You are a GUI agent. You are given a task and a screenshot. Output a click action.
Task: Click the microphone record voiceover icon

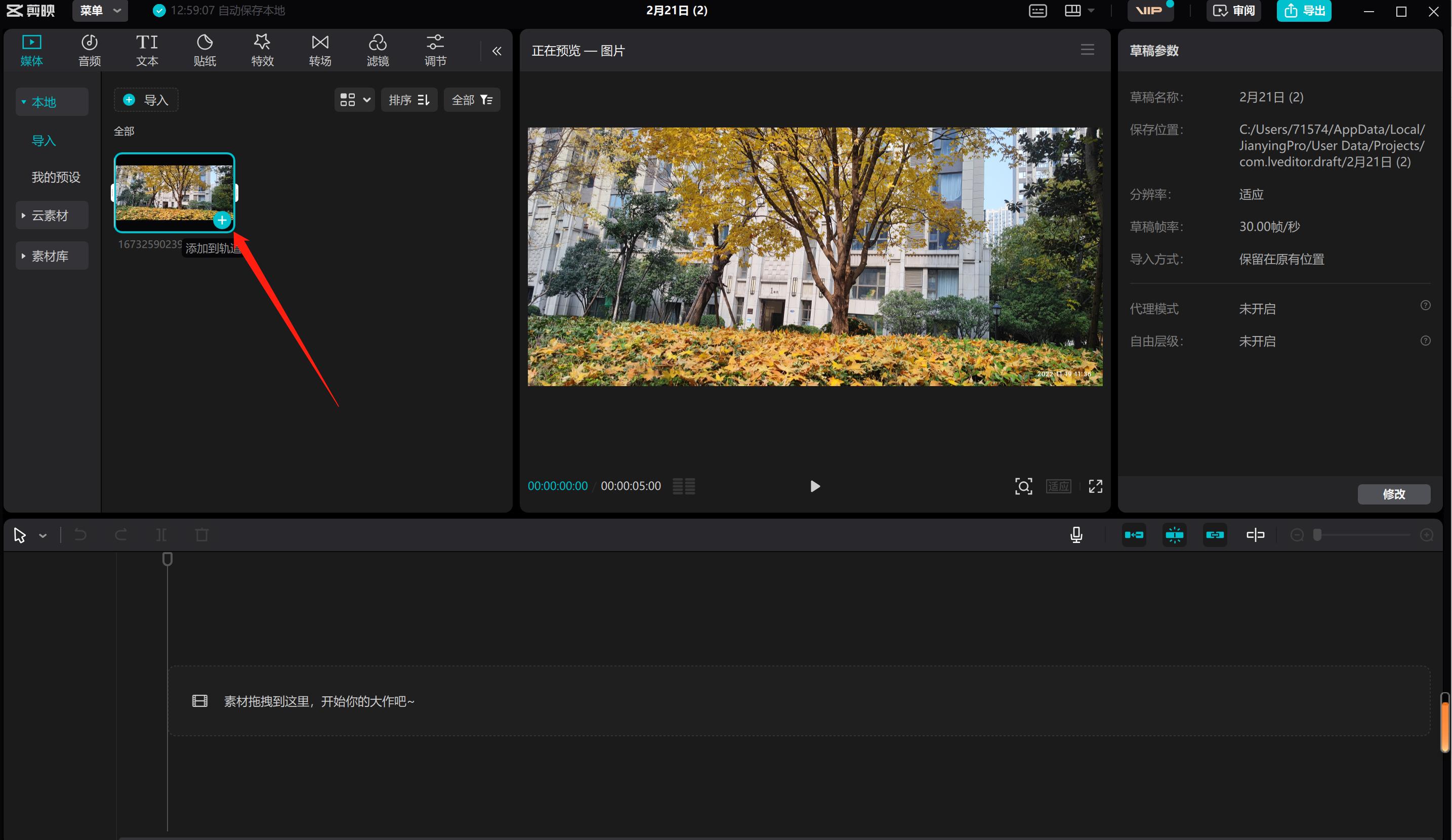1076,535
